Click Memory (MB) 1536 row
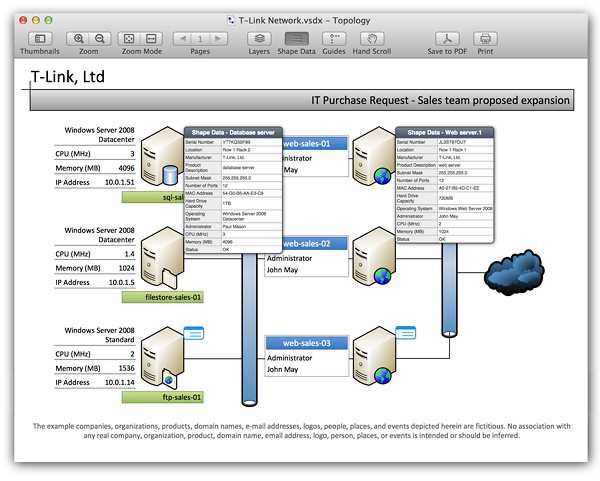Image resolution: width=600 pixels, height=481 pixels. click(95, 368)
